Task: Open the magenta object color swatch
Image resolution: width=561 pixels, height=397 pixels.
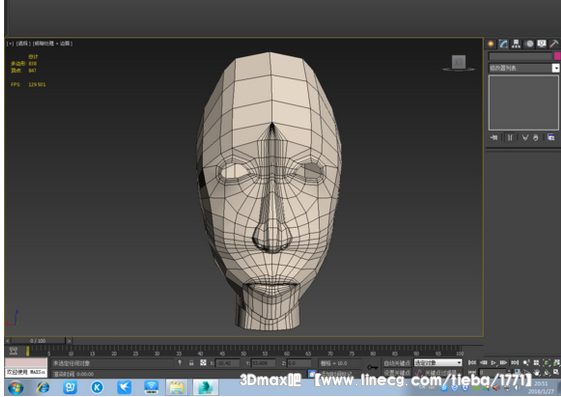Action: (x=557, y=56)
